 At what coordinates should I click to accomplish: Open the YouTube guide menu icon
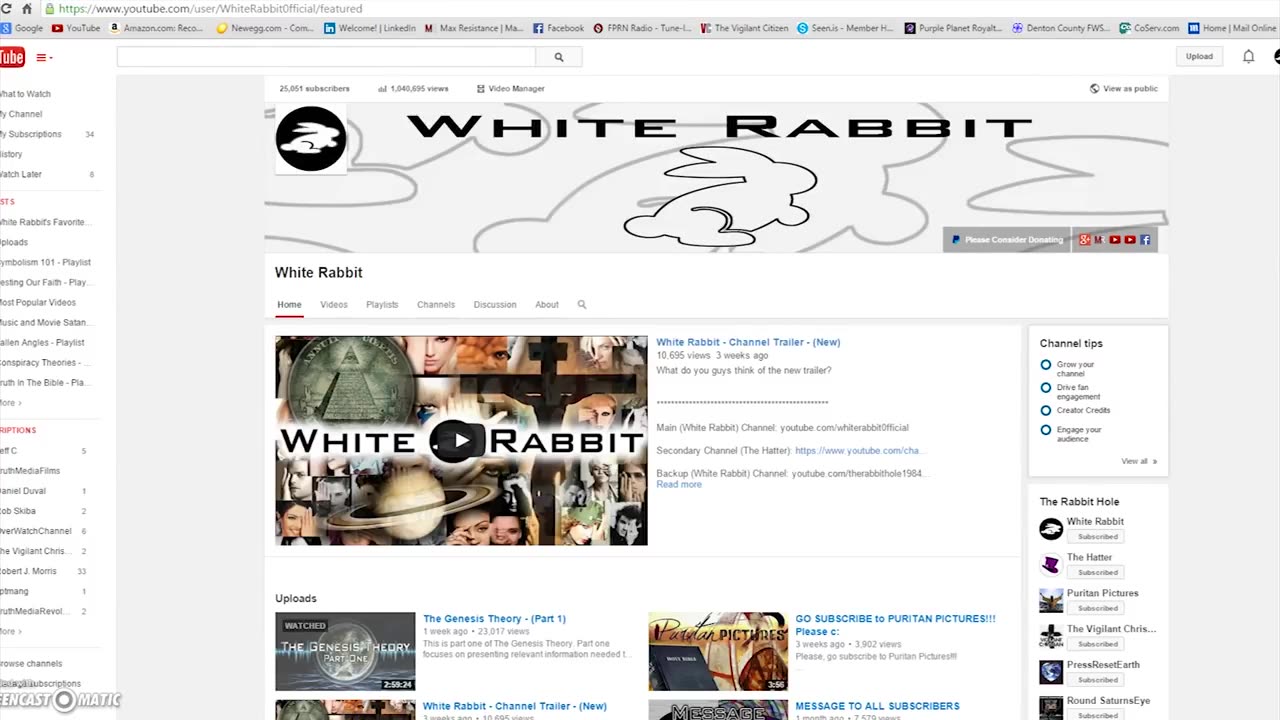pos(44,58)
